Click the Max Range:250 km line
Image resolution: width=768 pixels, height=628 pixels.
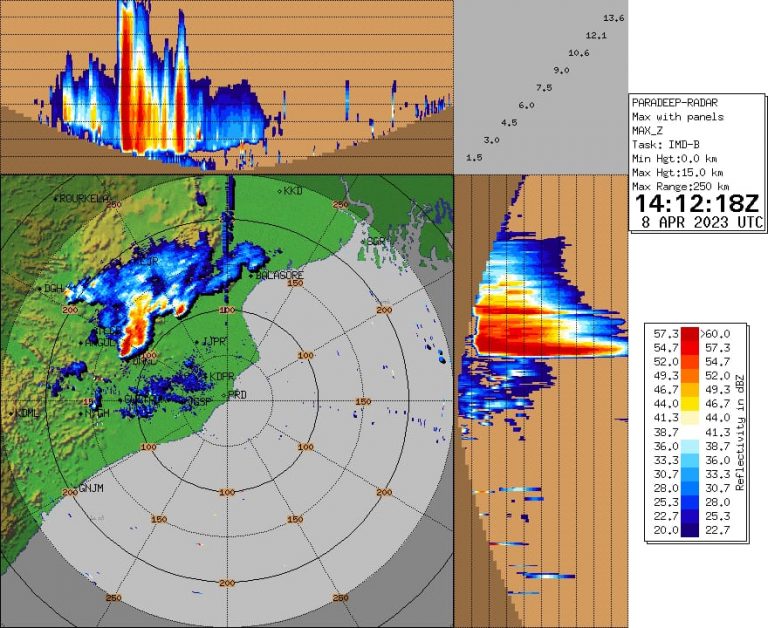[681, 187]
